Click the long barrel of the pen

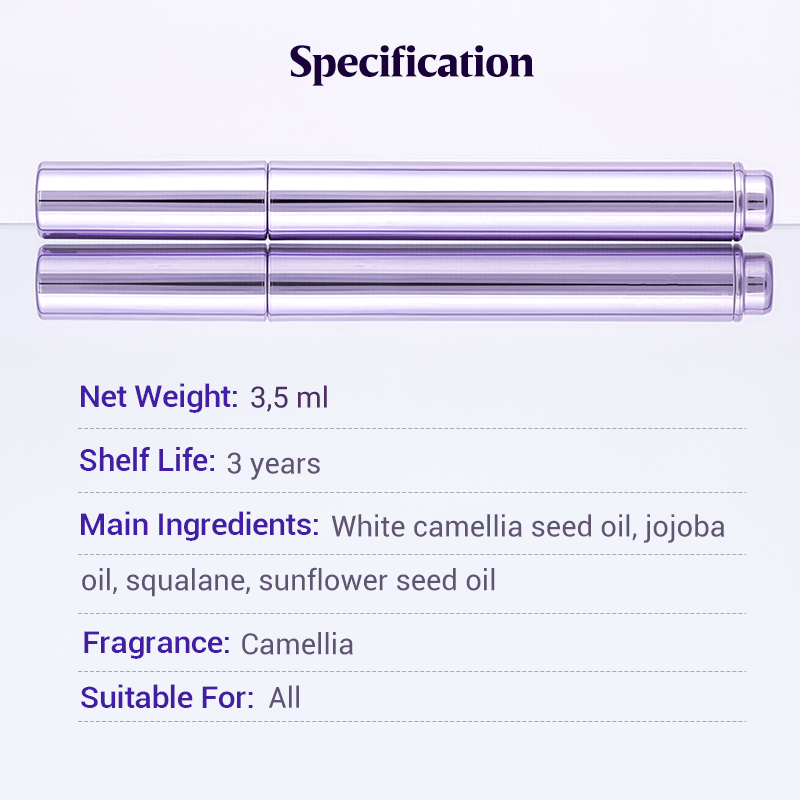click(x=500, y=200)
